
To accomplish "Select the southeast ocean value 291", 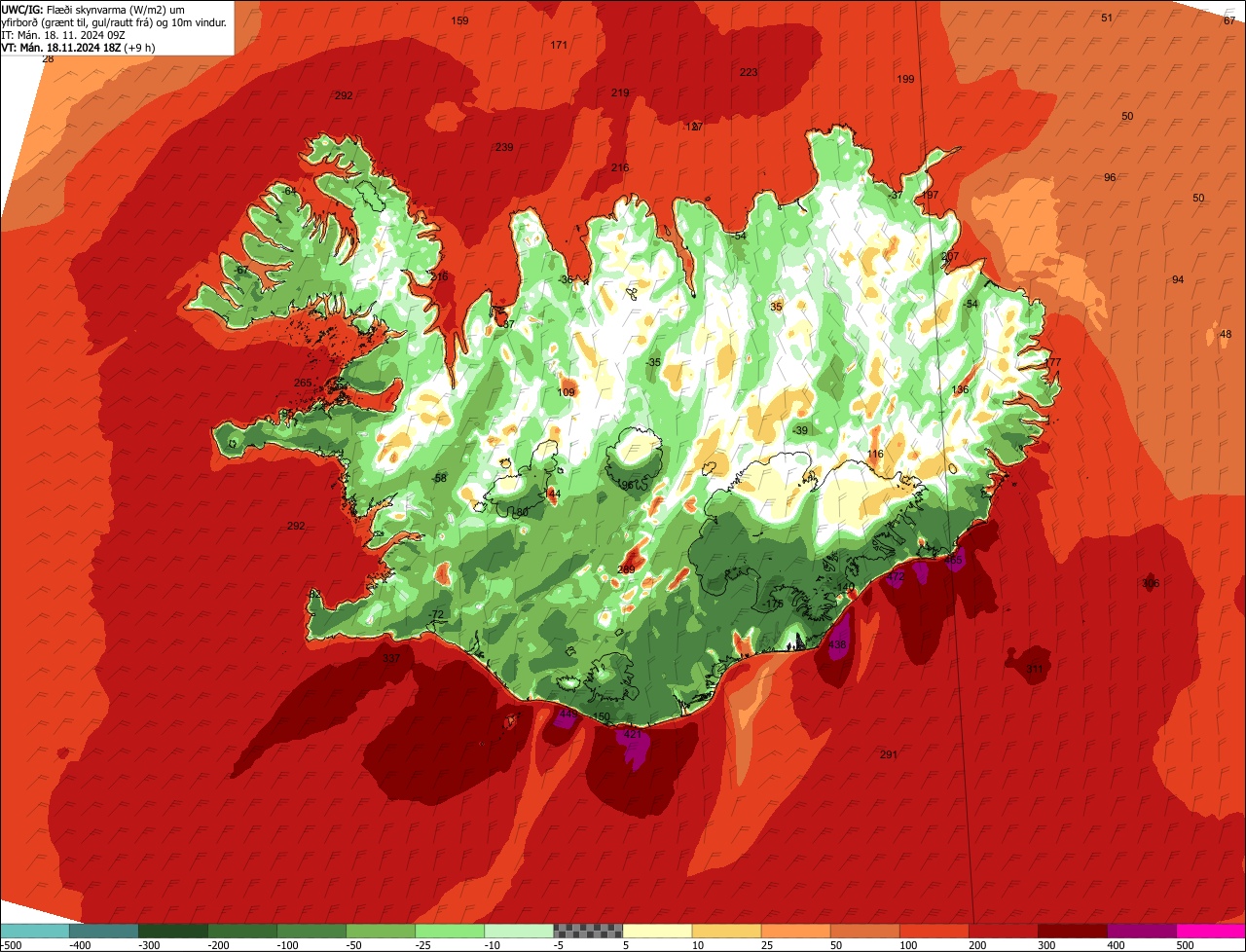I will click(x=888, y=754).
